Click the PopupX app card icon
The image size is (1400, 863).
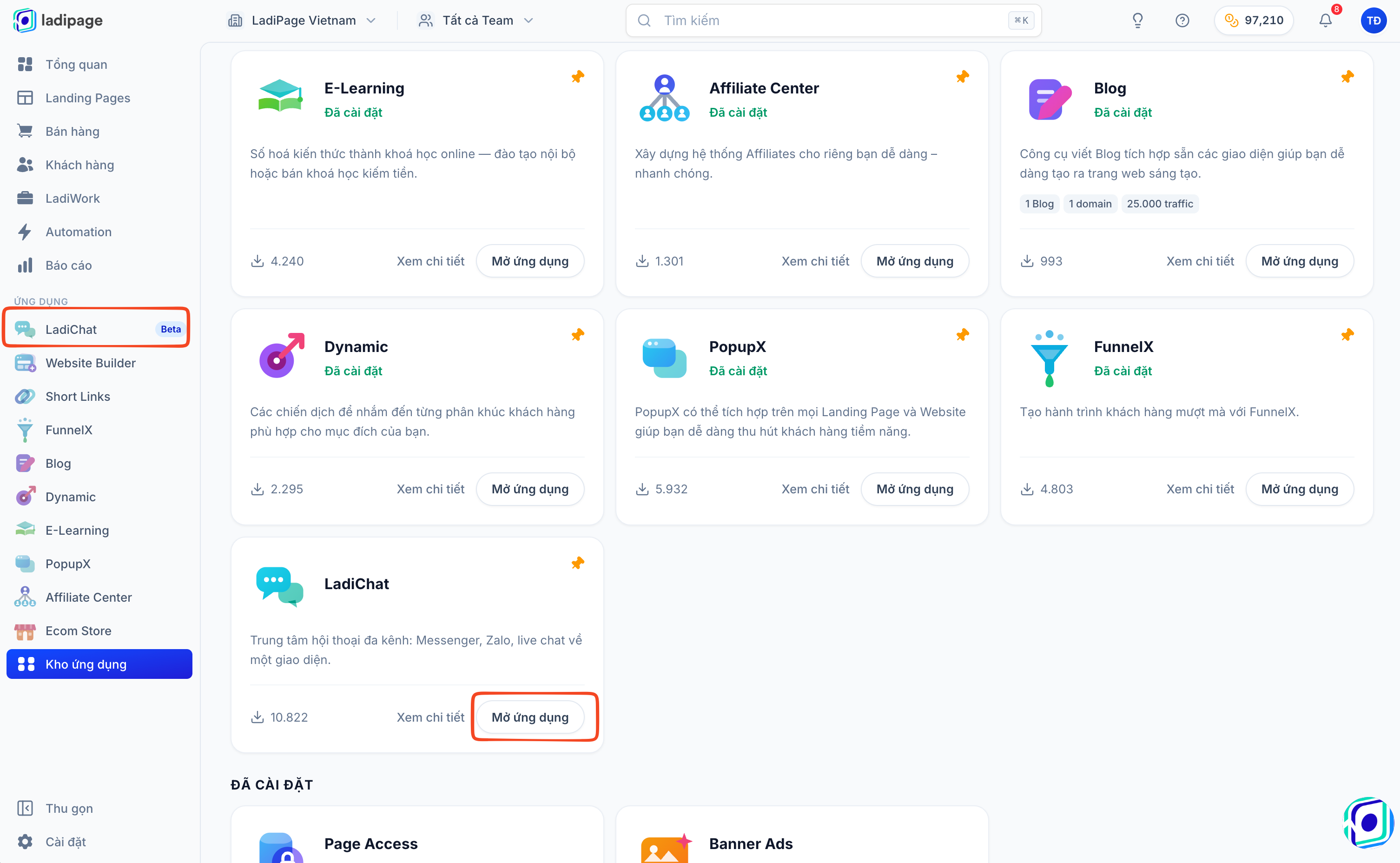[x=664, y=358]
